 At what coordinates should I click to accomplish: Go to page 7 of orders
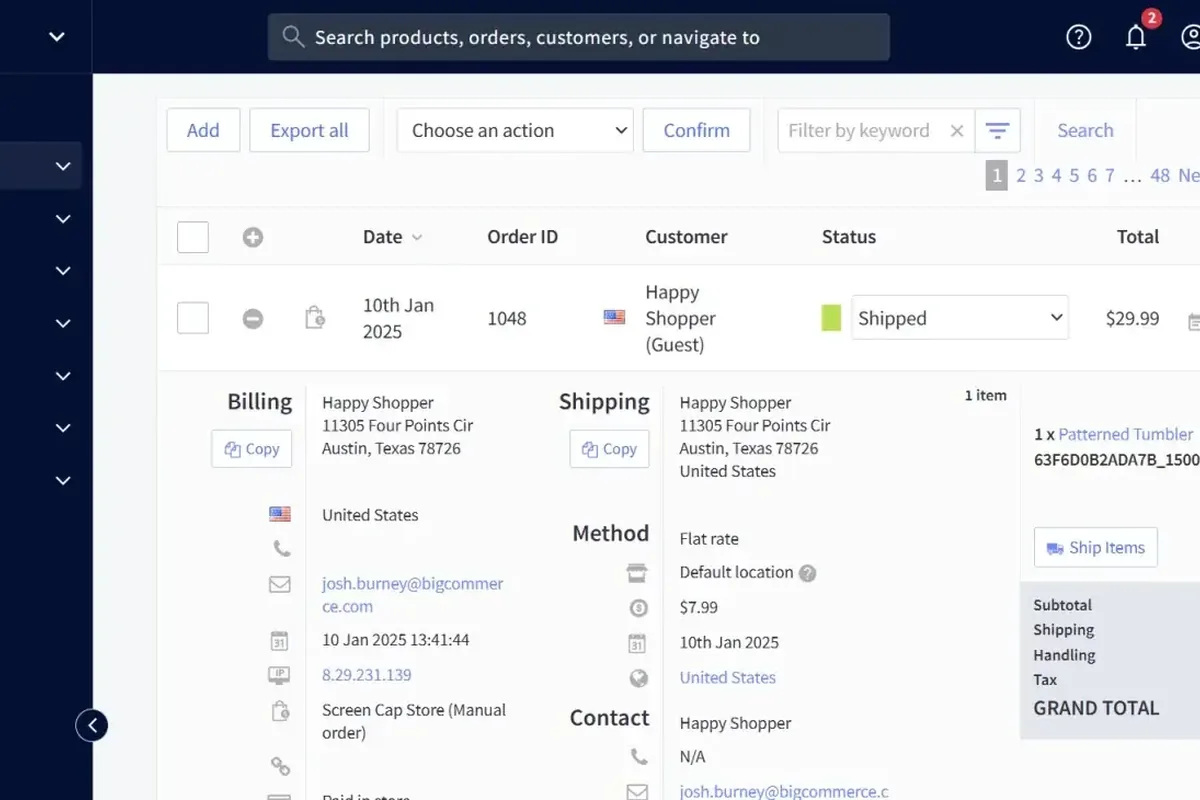click(x=1110, y=176)
